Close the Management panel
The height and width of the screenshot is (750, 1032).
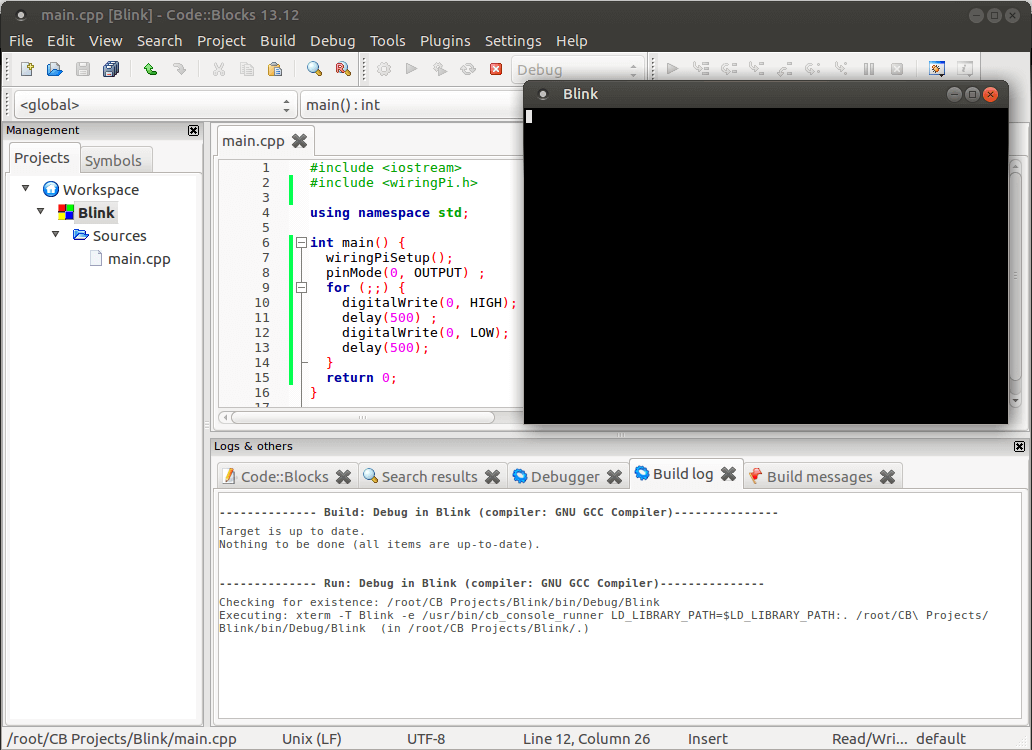(x=194, y=130)
